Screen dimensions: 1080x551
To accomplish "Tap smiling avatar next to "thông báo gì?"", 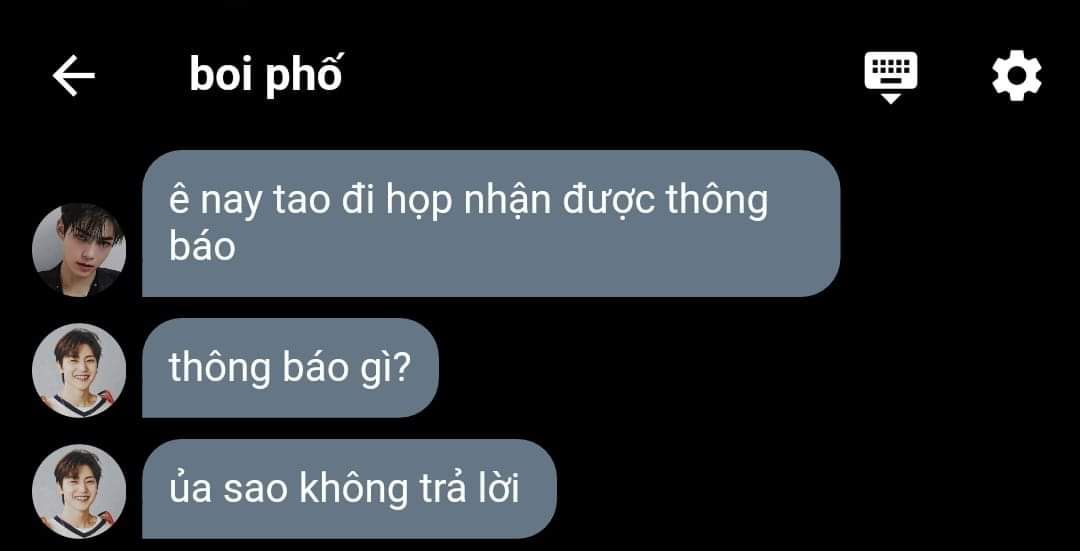I will tap(79, 371).
